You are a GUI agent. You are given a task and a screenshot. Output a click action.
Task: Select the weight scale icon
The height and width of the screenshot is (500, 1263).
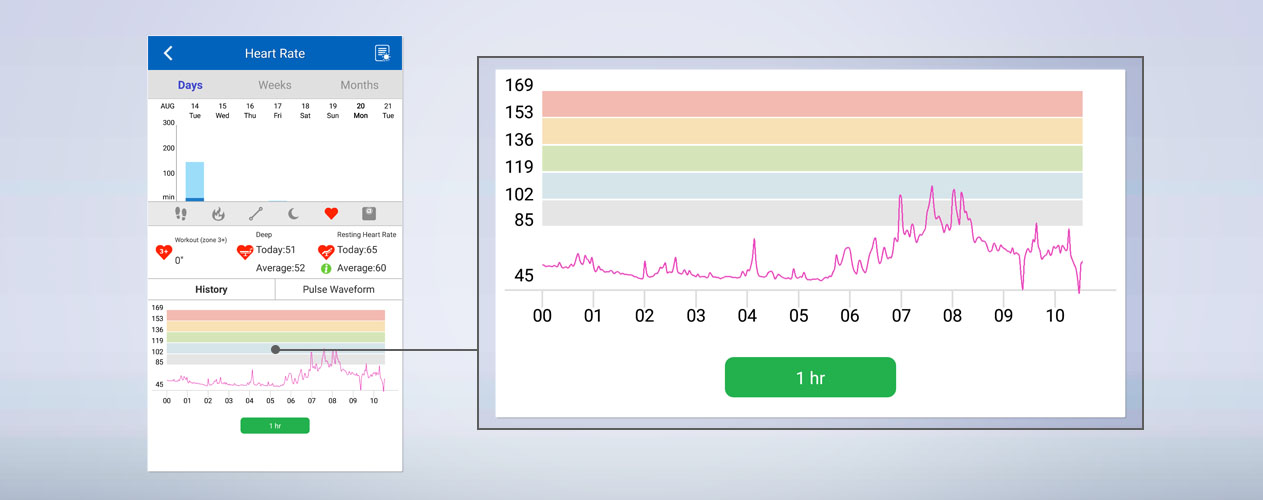[x=369, y=213]
